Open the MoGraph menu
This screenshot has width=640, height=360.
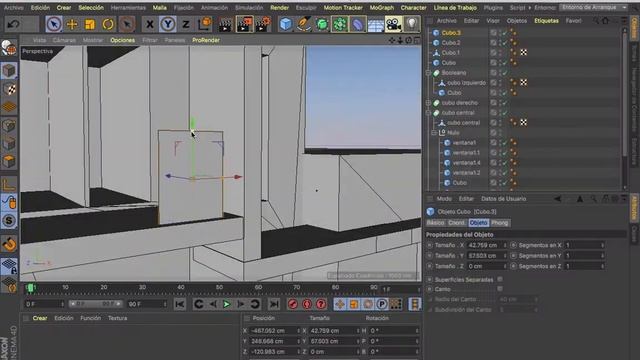pos(382,8)
